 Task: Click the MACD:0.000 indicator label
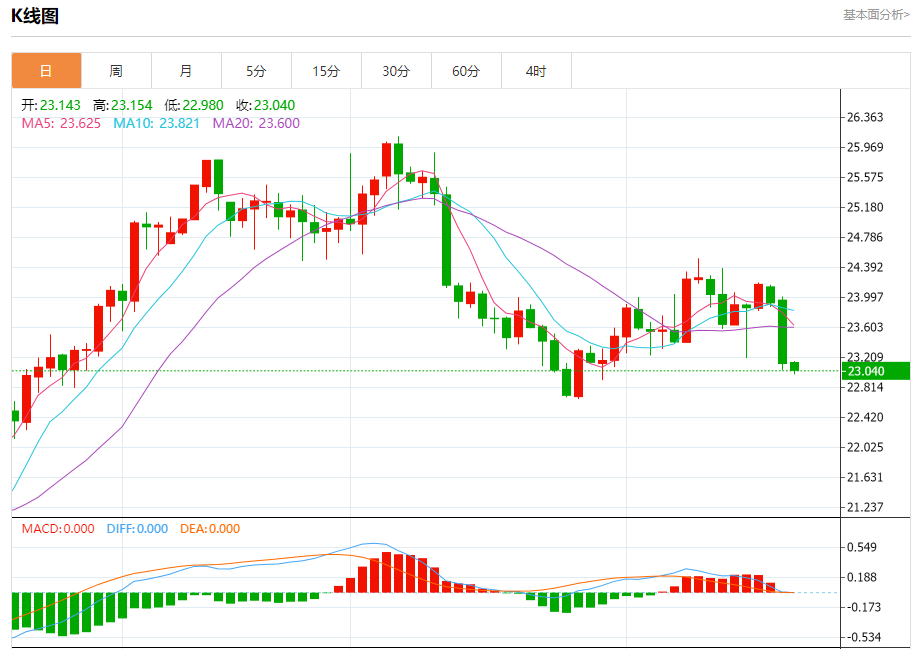click(58, 529)
